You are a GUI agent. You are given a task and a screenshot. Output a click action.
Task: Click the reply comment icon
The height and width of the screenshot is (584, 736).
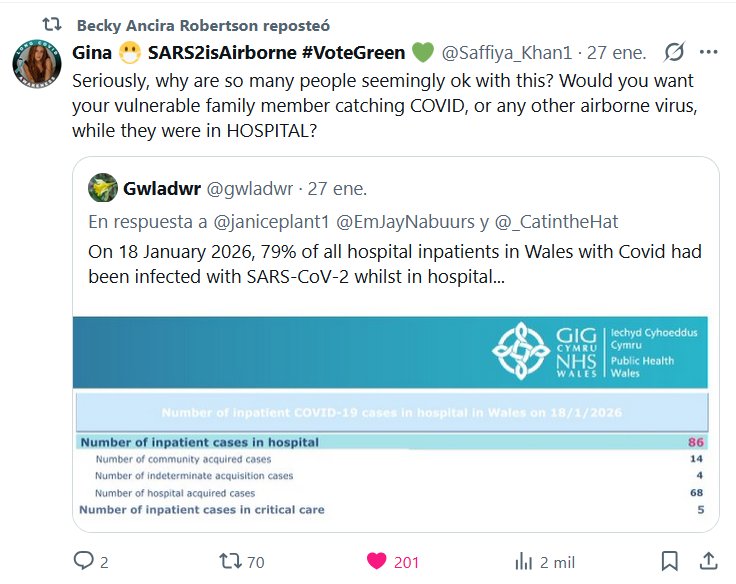click(x=82, y=561)
